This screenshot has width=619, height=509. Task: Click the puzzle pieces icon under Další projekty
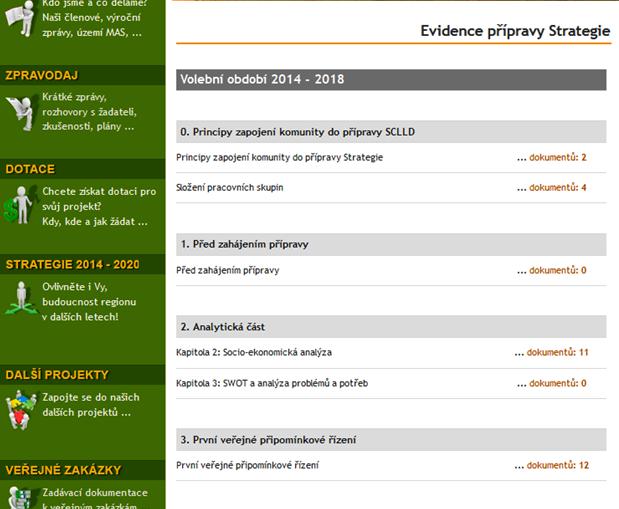tap(20, 409)
